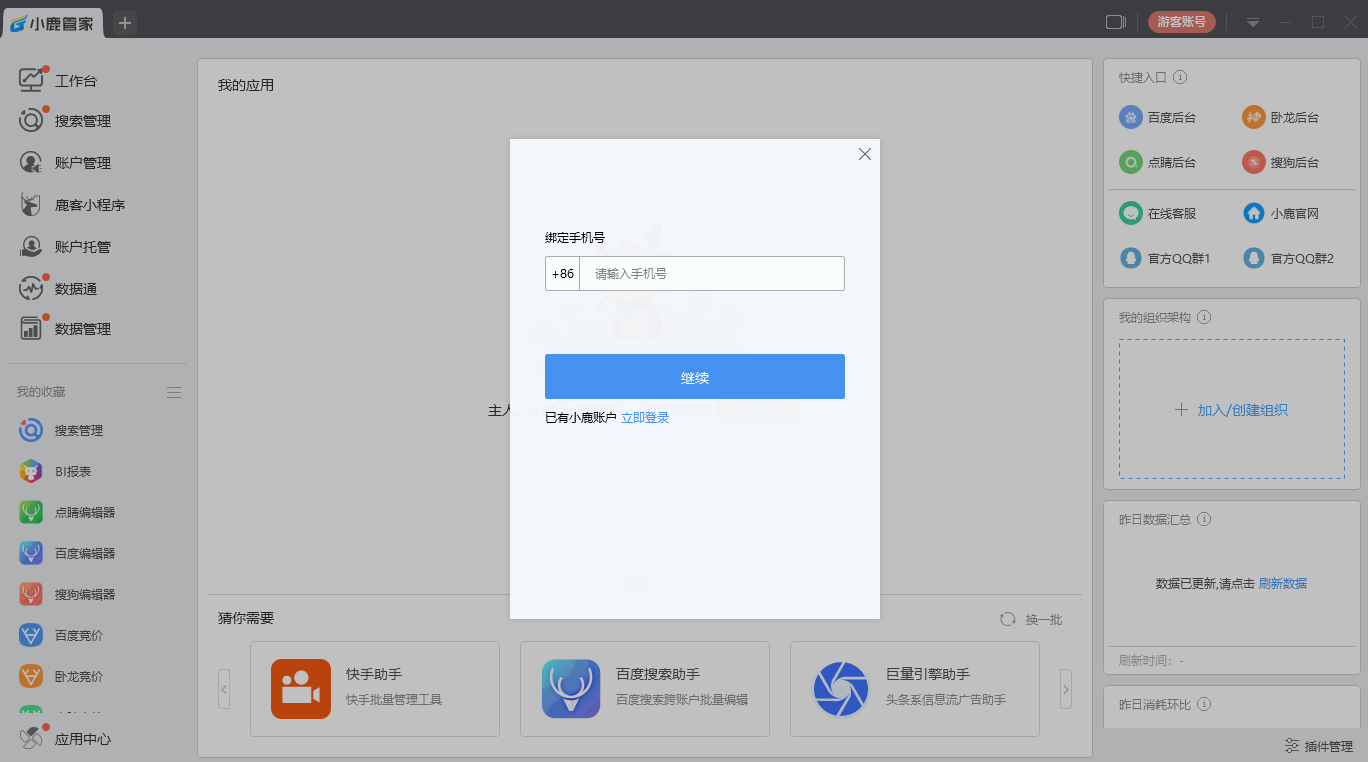
Task: Open 数据管理 from the sidebar
Action: pyautogui.click(x=66, y=329)
